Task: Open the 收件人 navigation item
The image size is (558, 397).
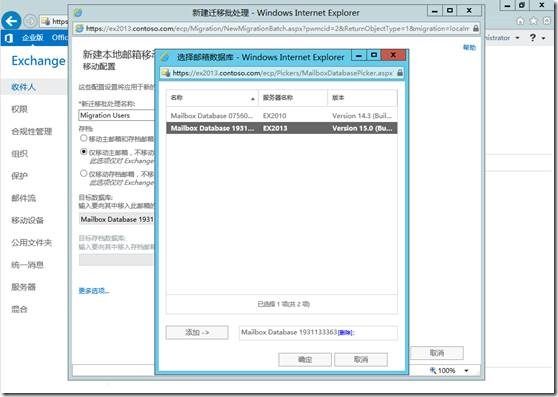Action: [23, 87]
